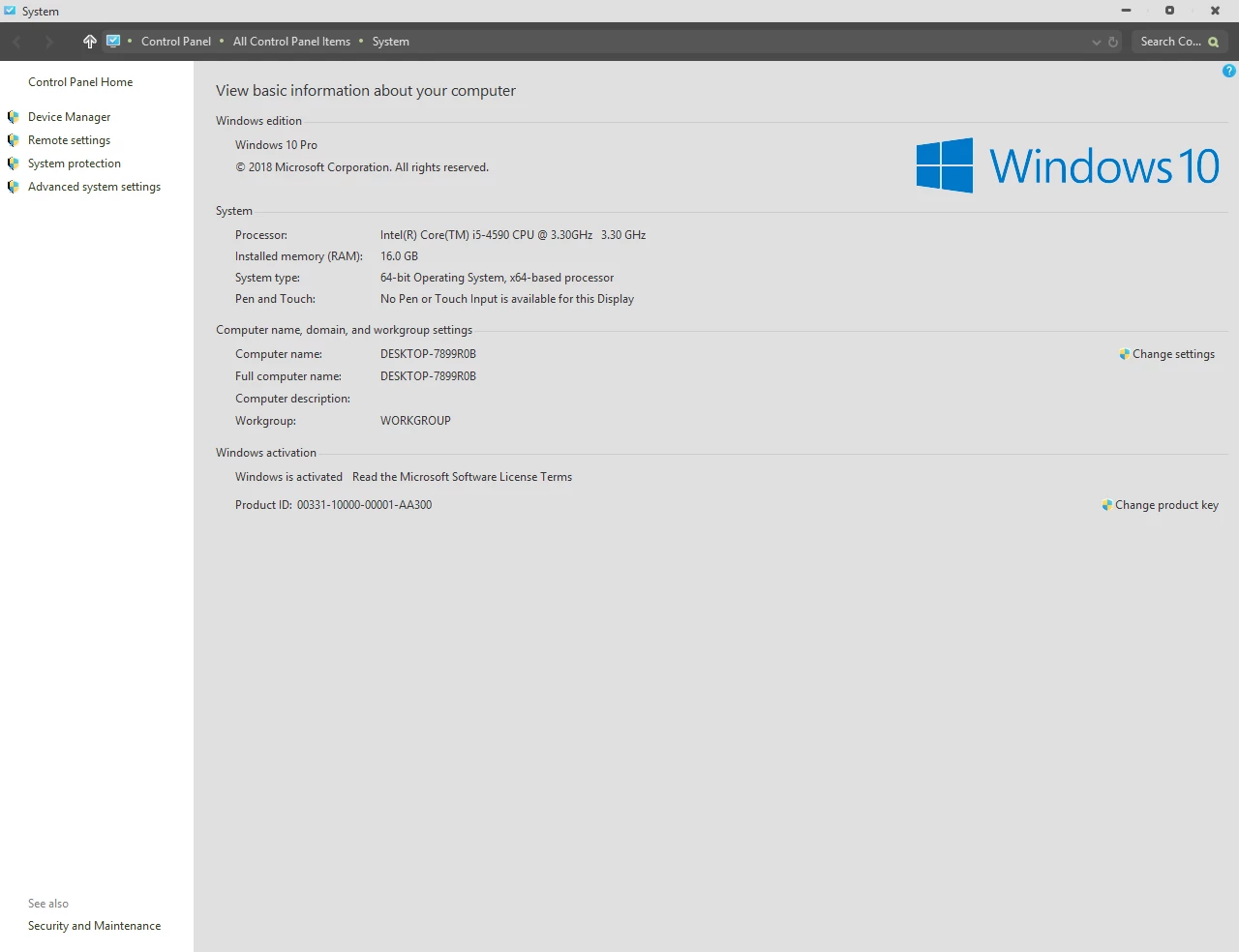The height and width of the screenshot is (952, 1239).
Task: Open the address bar history dropdown chevron
Action: pos(1097,42)
